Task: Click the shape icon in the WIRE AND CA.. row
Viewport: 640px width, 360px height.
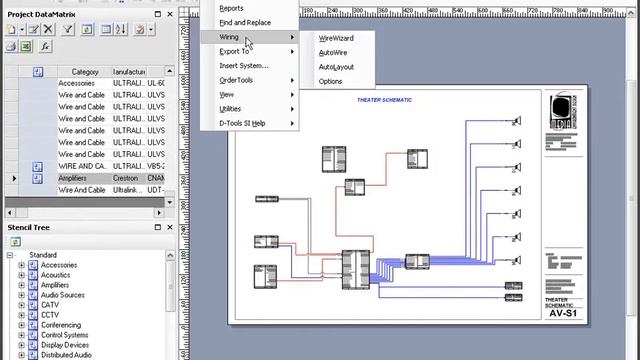Action: [x=37, y=167]
